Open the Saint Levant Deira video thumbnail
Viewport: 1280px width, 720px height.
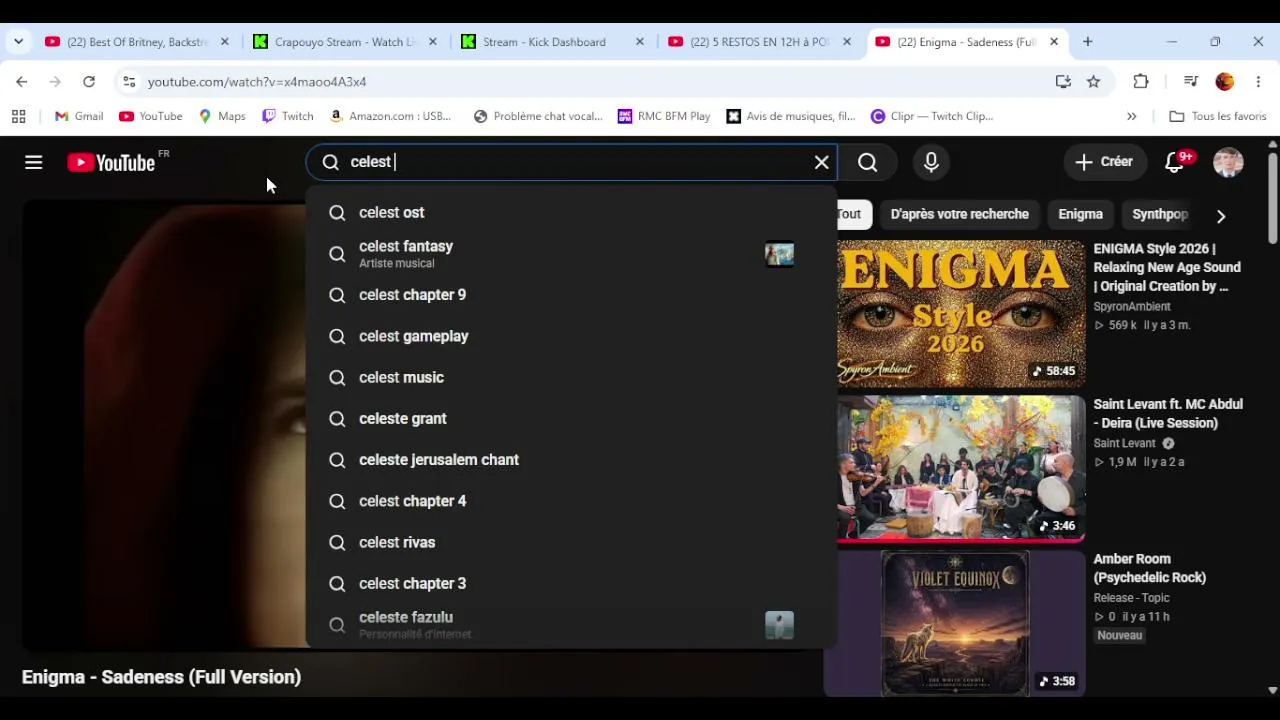(x=961, y=468)
